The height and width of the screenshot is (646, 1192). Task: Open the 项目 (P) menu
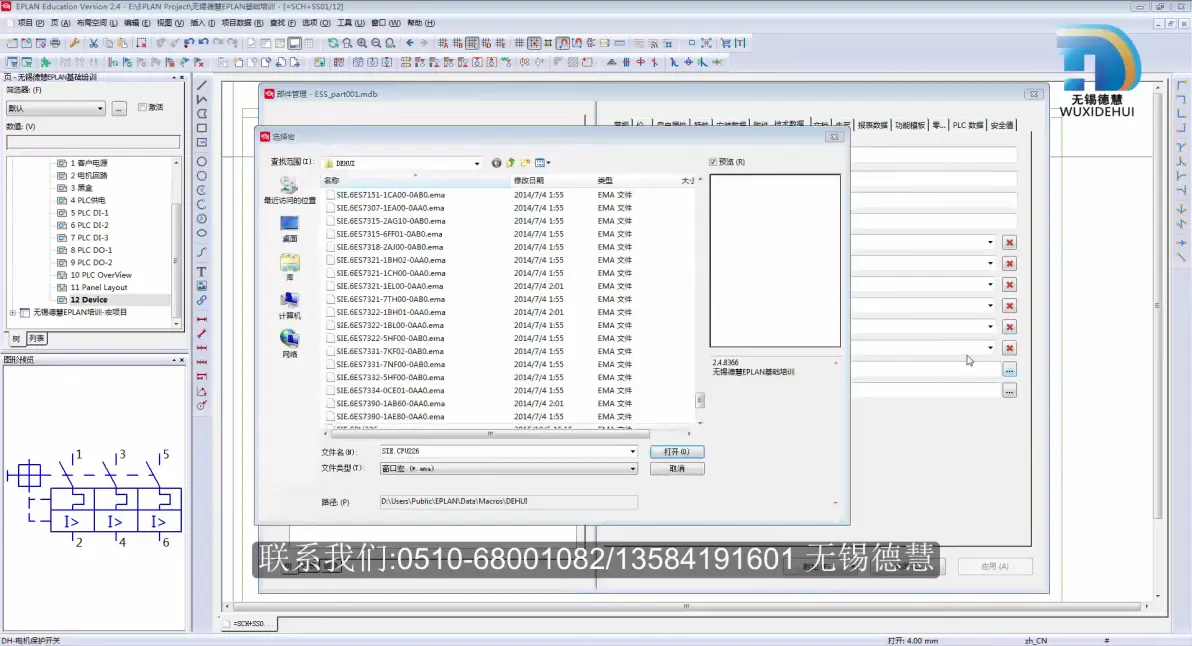[x=30, y=23]
